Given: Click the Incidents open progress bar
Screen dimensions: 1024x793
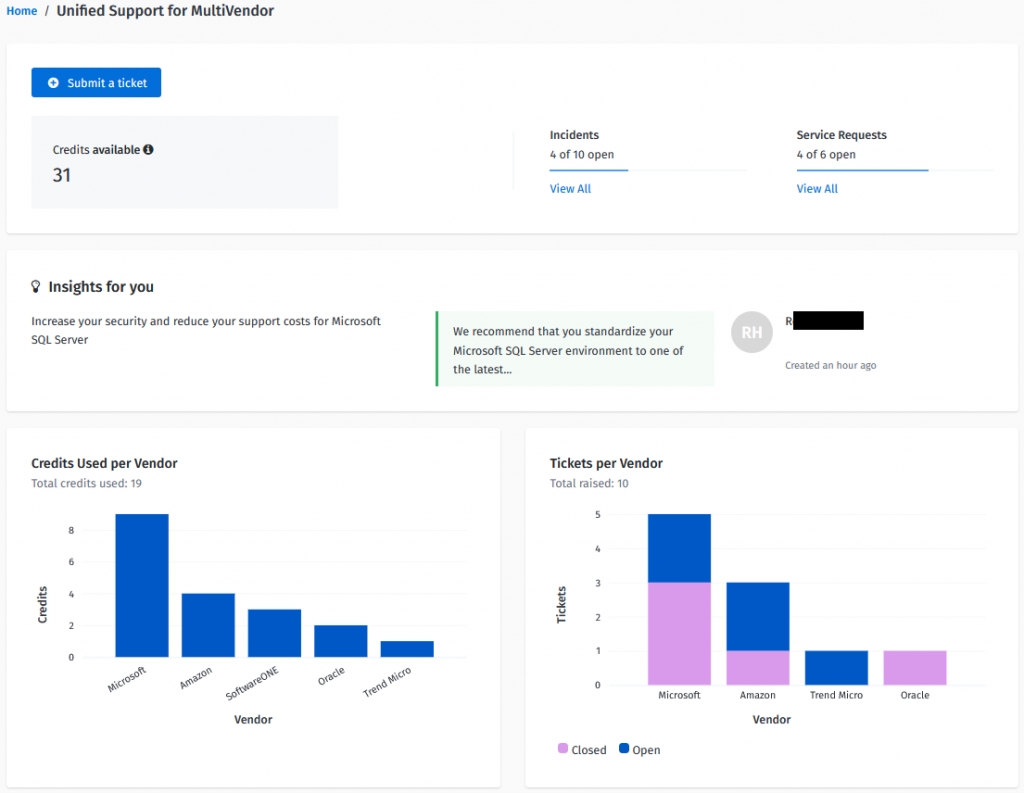Looking at the screenshot, I should [x=589, y=170].
